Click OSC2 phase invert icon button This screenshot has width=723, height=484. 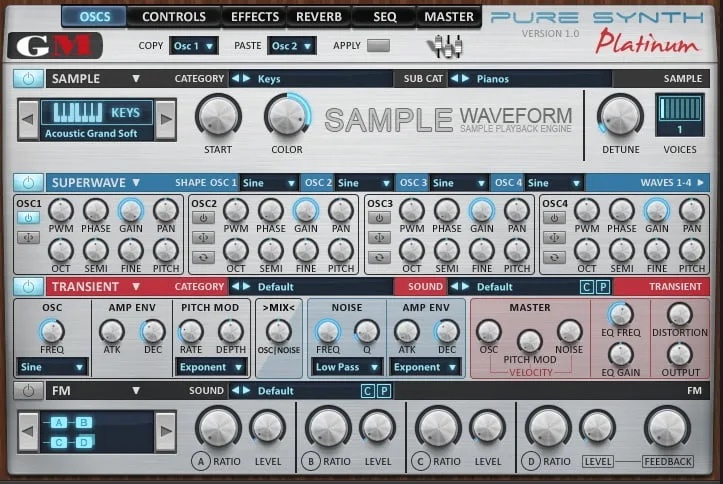coord(203,237)
